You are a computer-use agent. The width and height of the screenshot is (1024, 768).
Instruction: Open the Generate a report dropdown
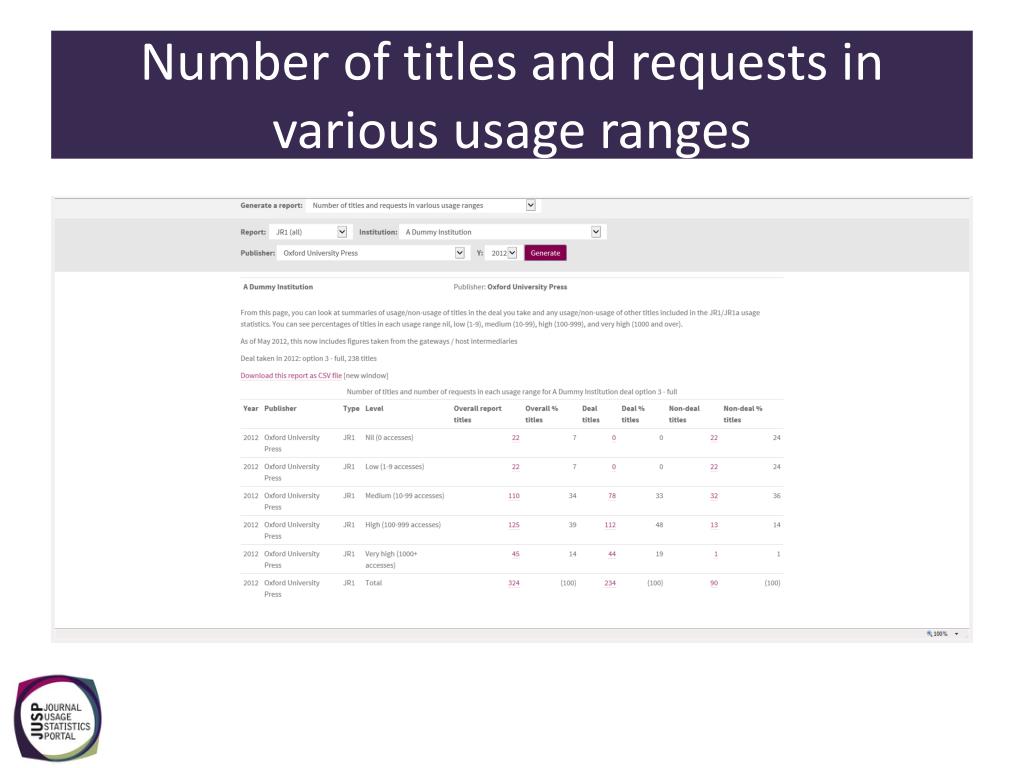[x=422, y=206]
